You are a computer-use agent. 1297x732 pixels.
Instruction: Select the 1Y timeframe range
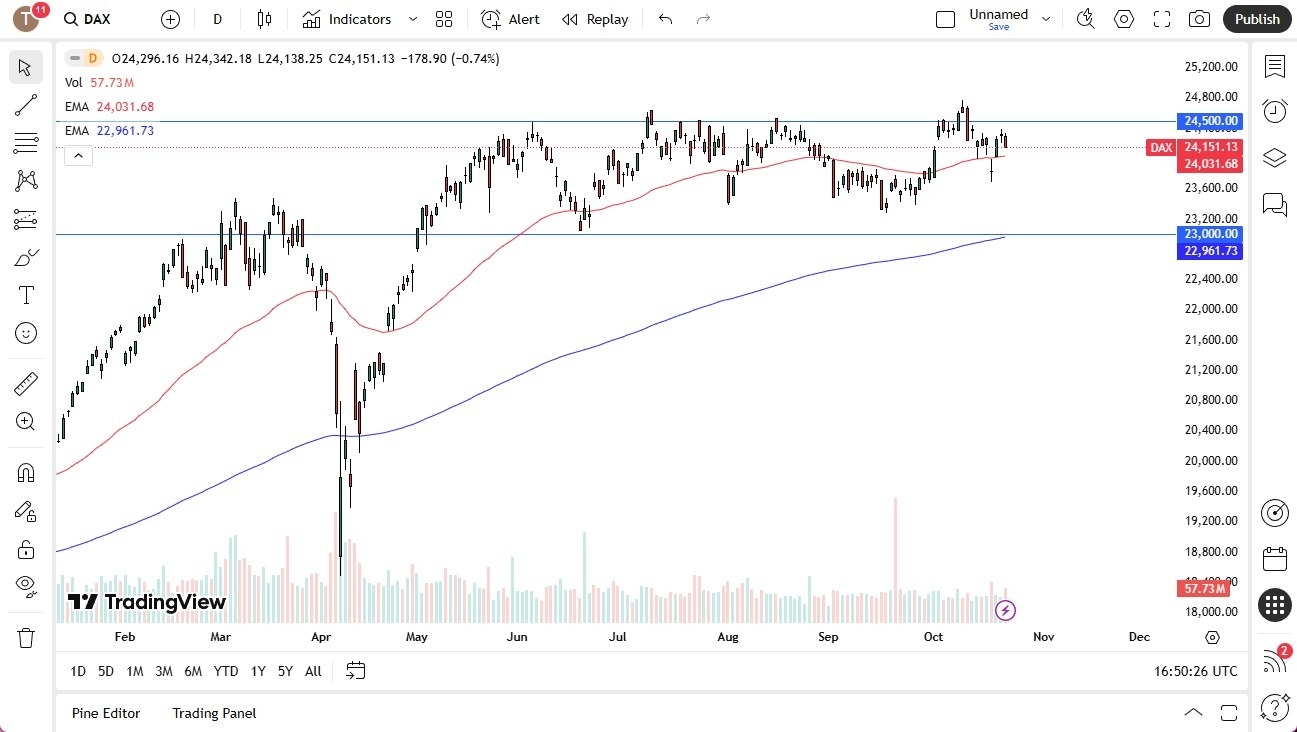tap(258, 671)
